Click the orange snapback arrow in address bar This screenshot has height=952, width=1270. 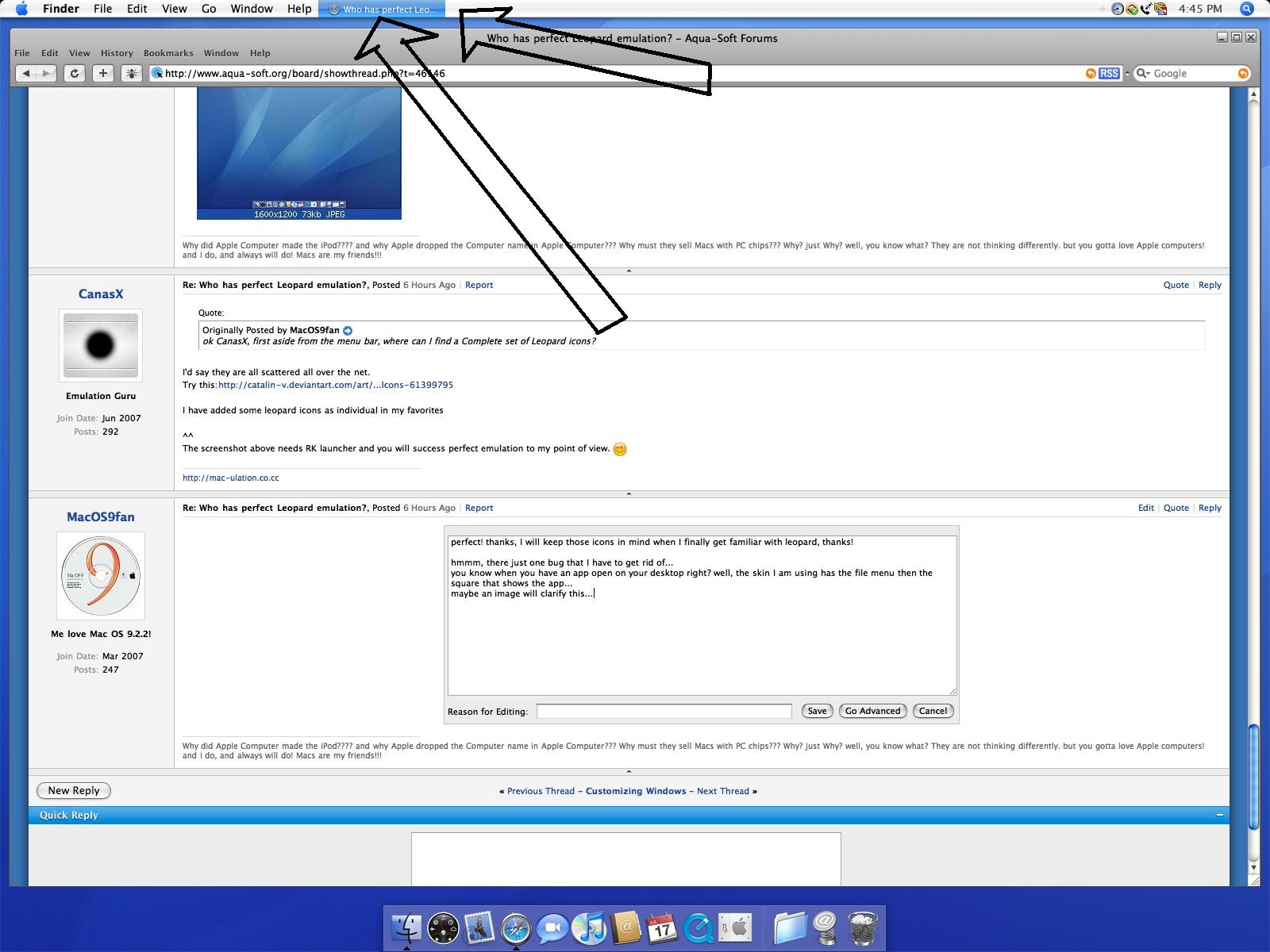click(x=1091, y=73)
